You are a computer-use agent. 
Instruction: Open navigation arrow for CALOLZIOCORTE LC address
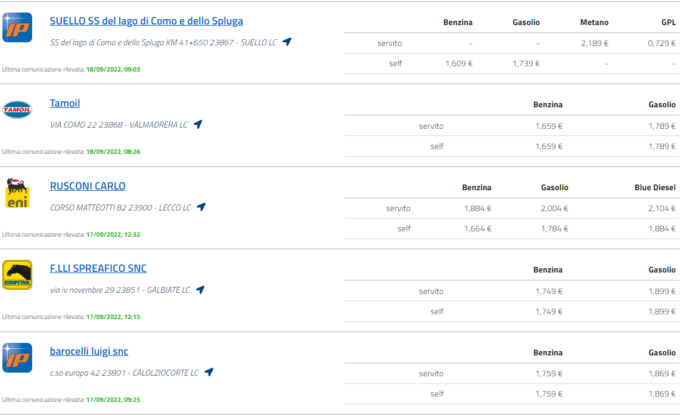tap(209, 372)
